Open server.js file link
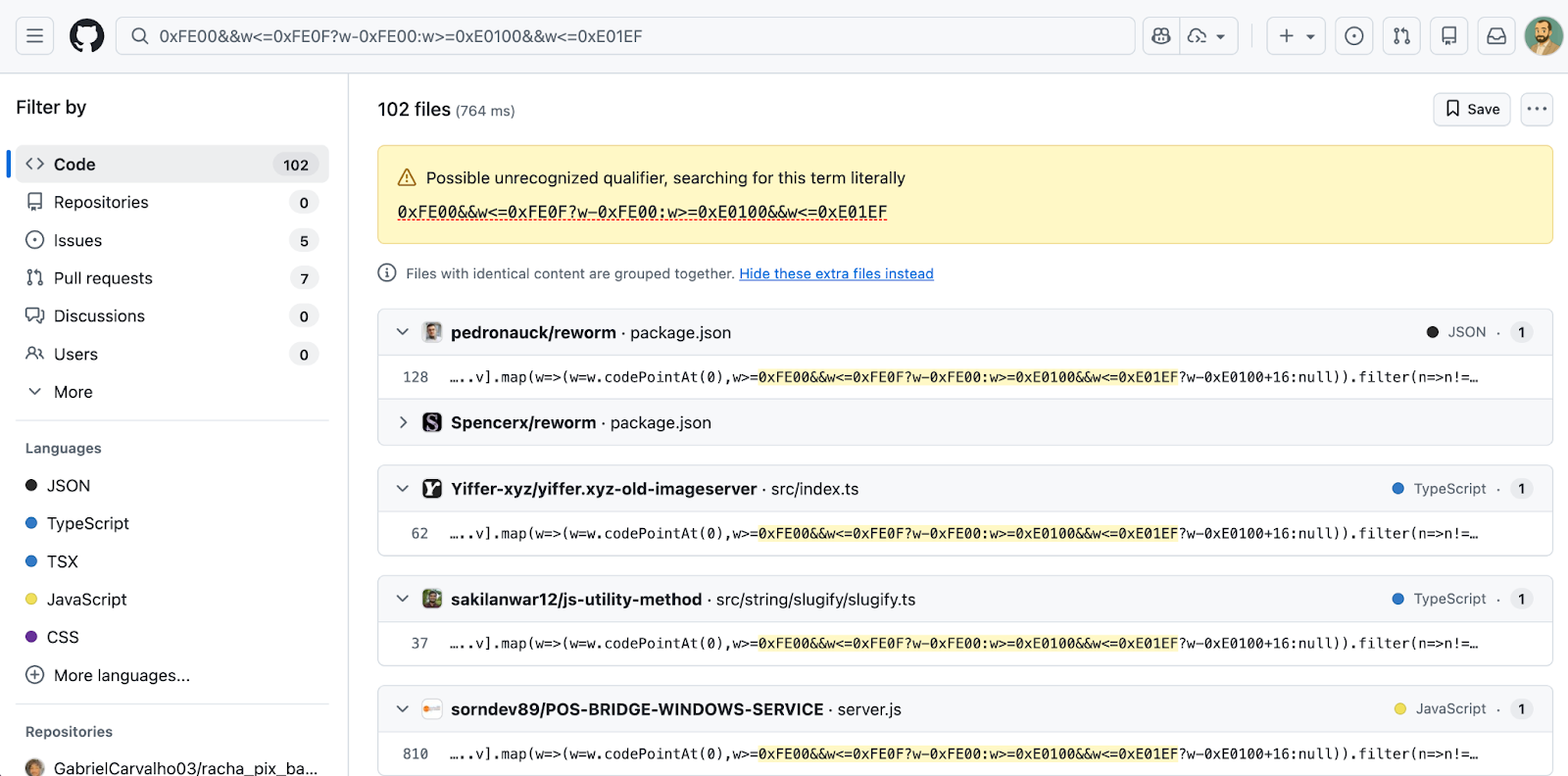 869,709
